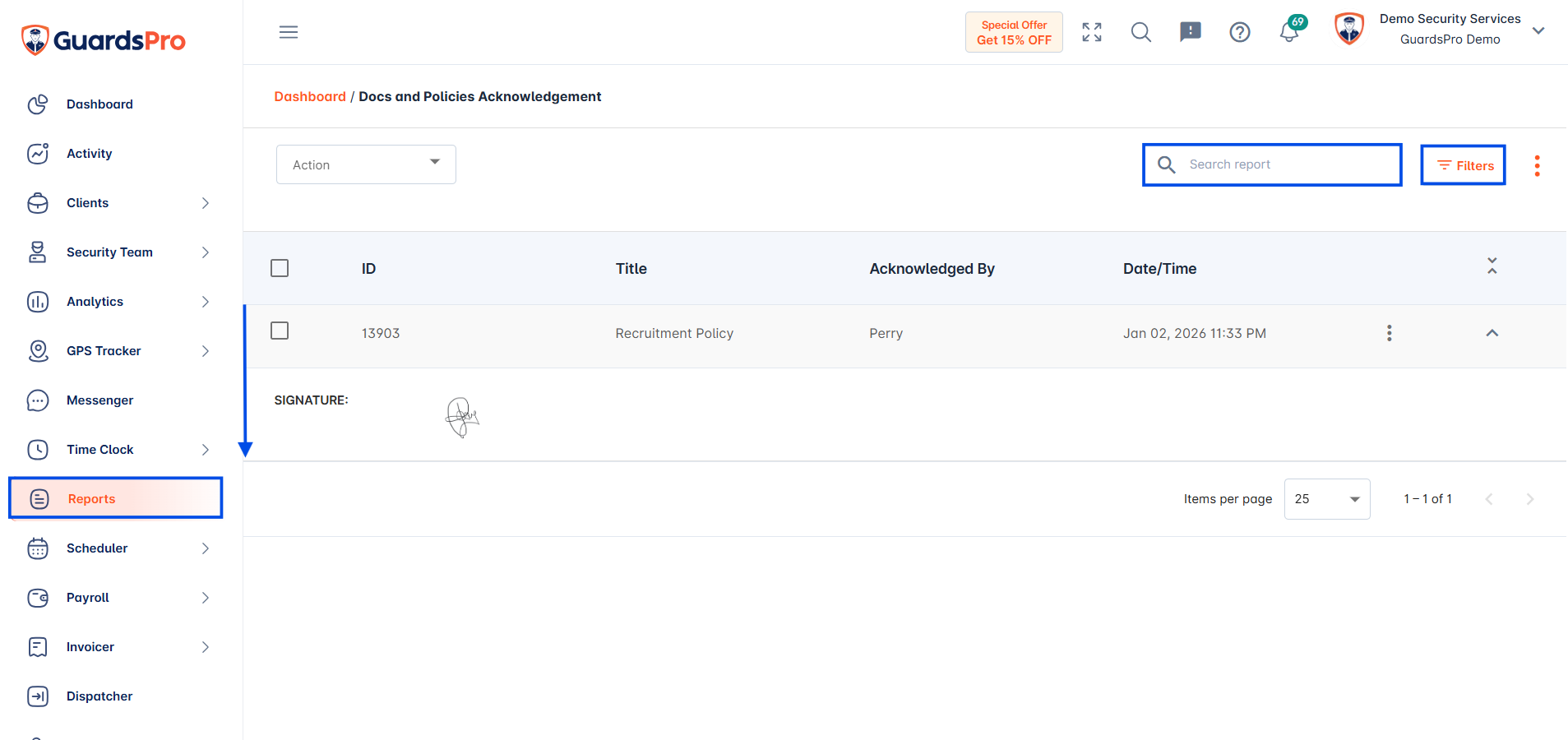Viewport: 1568px width, 740px height.
Task: View the signature image thumbnail
Action: tap(462, 417)
